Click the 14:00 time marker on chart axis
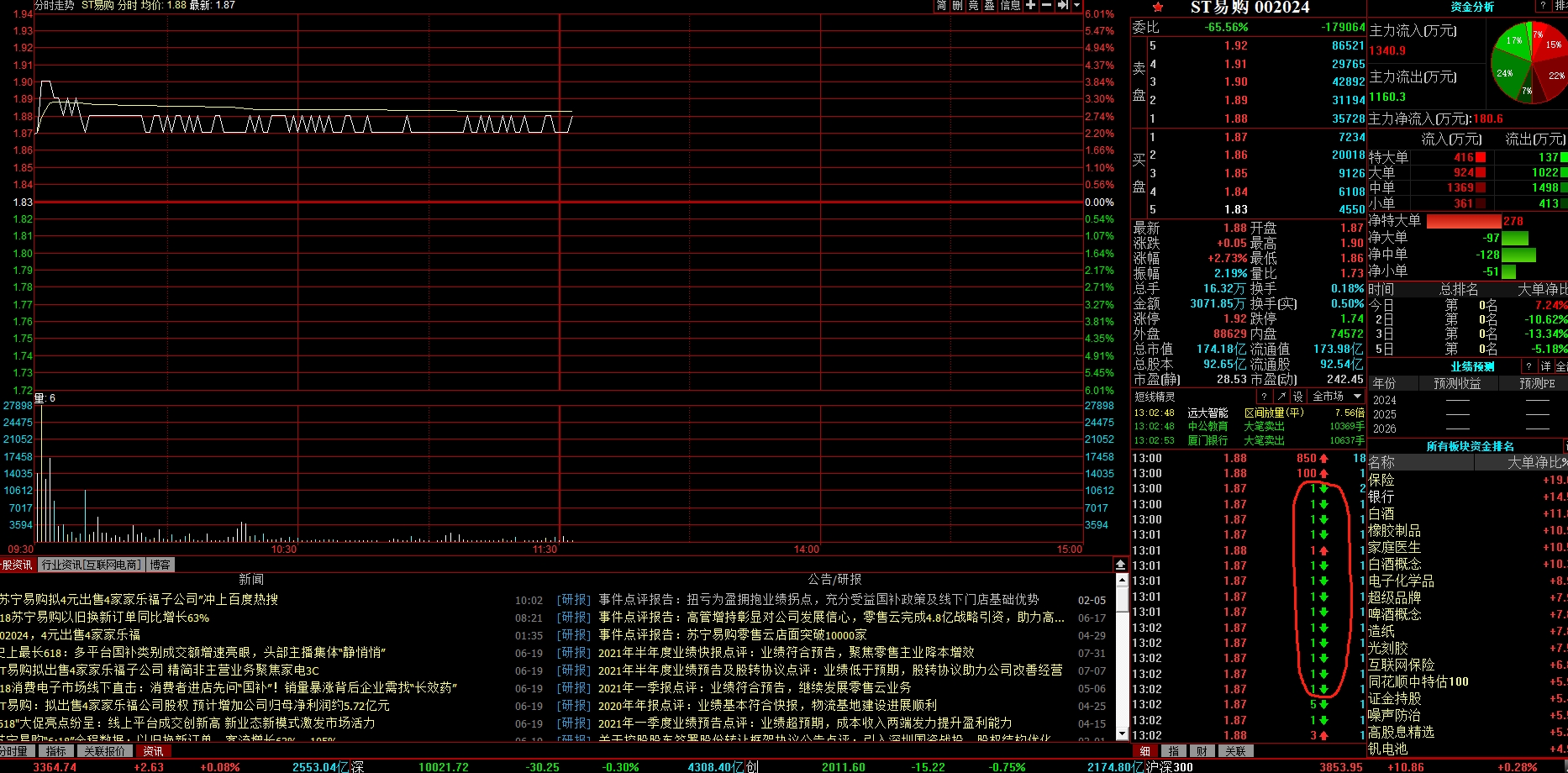 [806, 550]
